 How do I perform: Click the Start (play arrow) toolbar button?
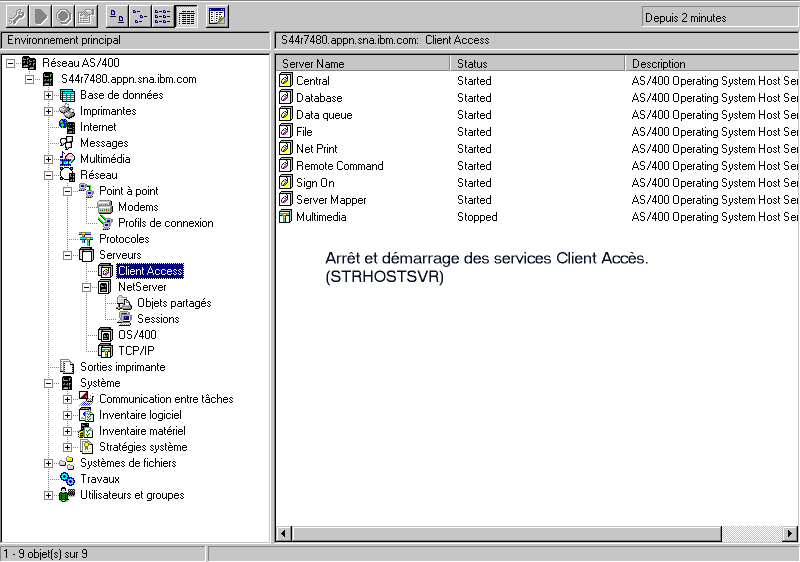(40, 17)
